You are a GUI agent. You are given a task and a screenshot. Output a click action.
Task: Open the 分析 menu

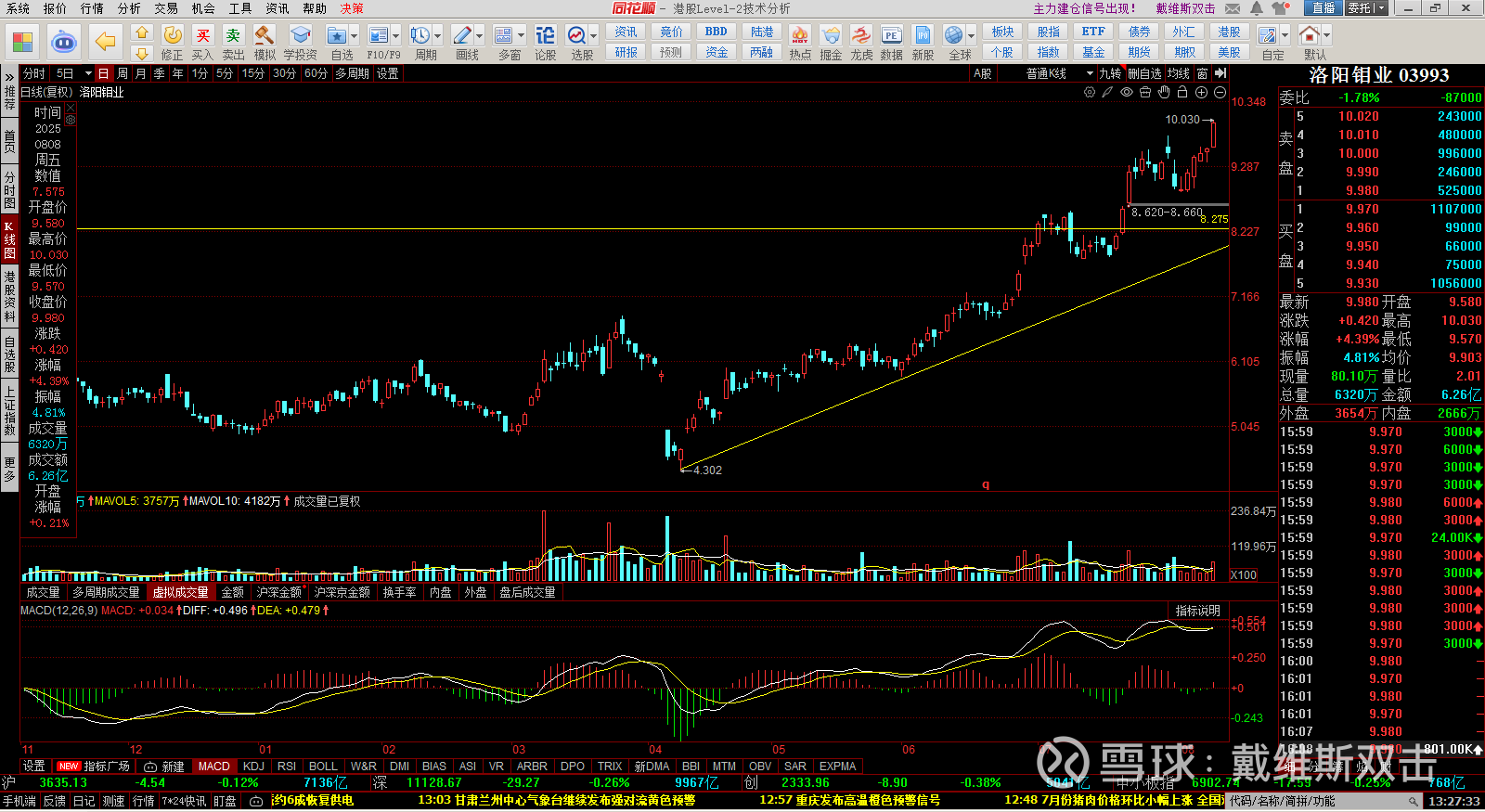tap(129, 8)
